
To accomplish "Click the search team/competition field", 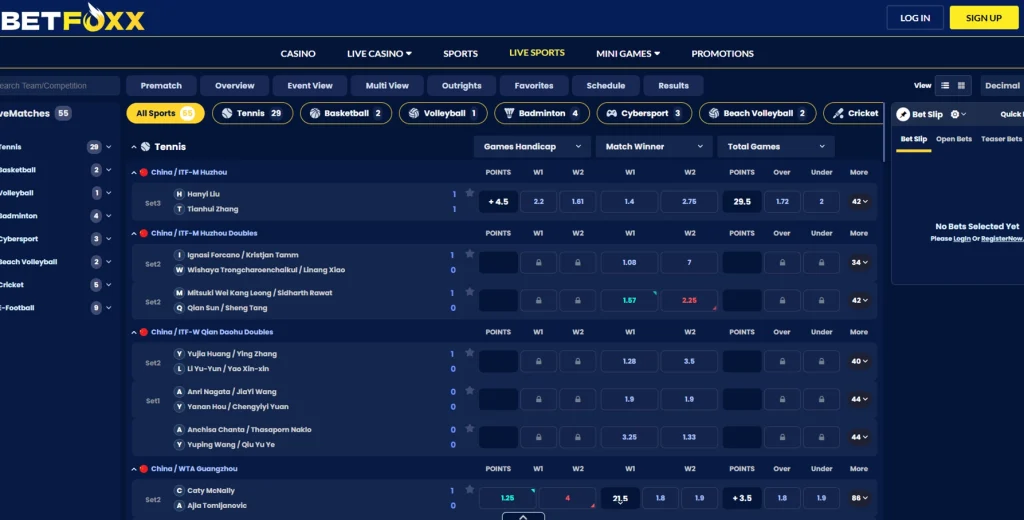I will [59, 86].
